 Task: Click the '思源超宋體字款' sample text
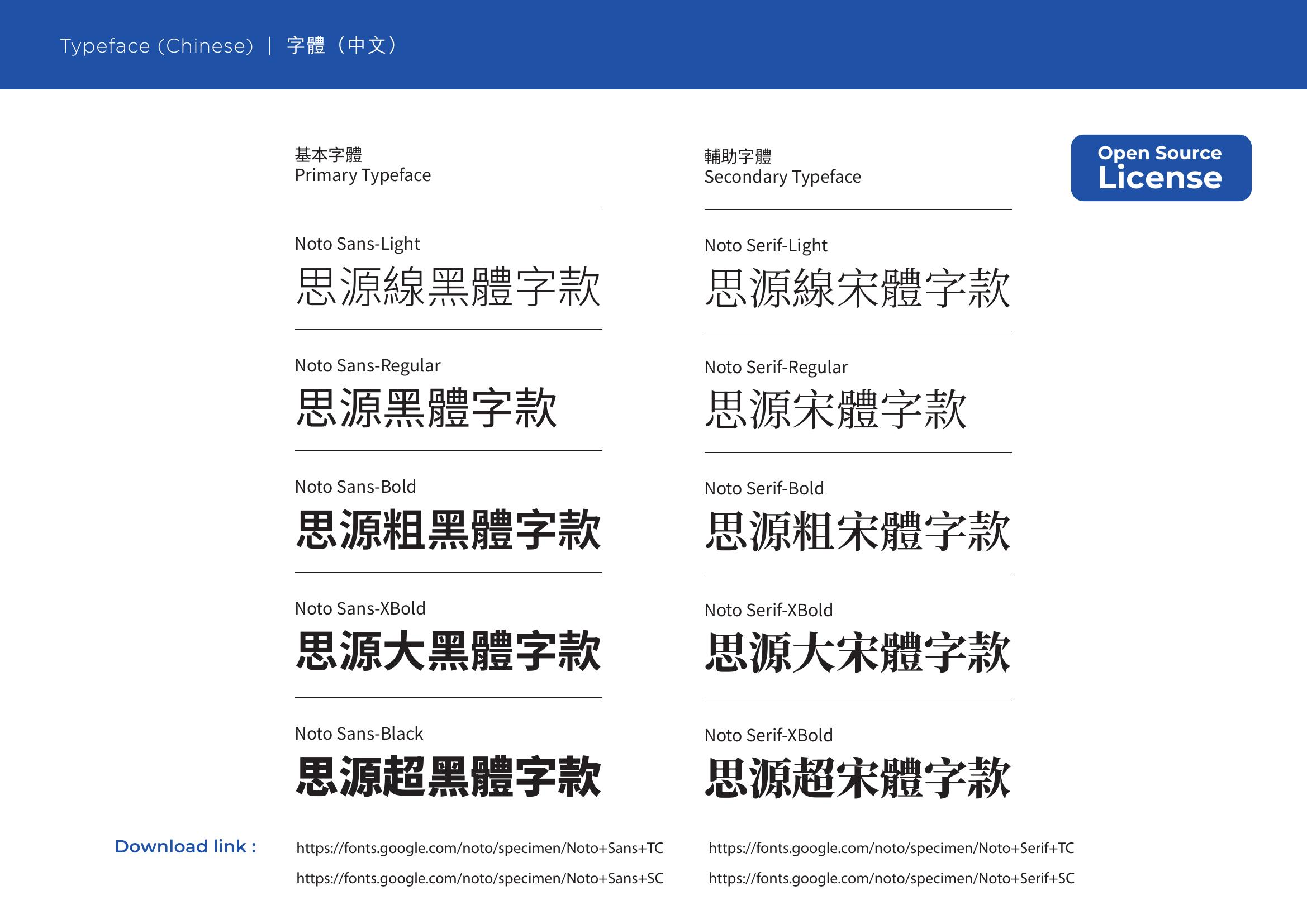tap(858, 779)
